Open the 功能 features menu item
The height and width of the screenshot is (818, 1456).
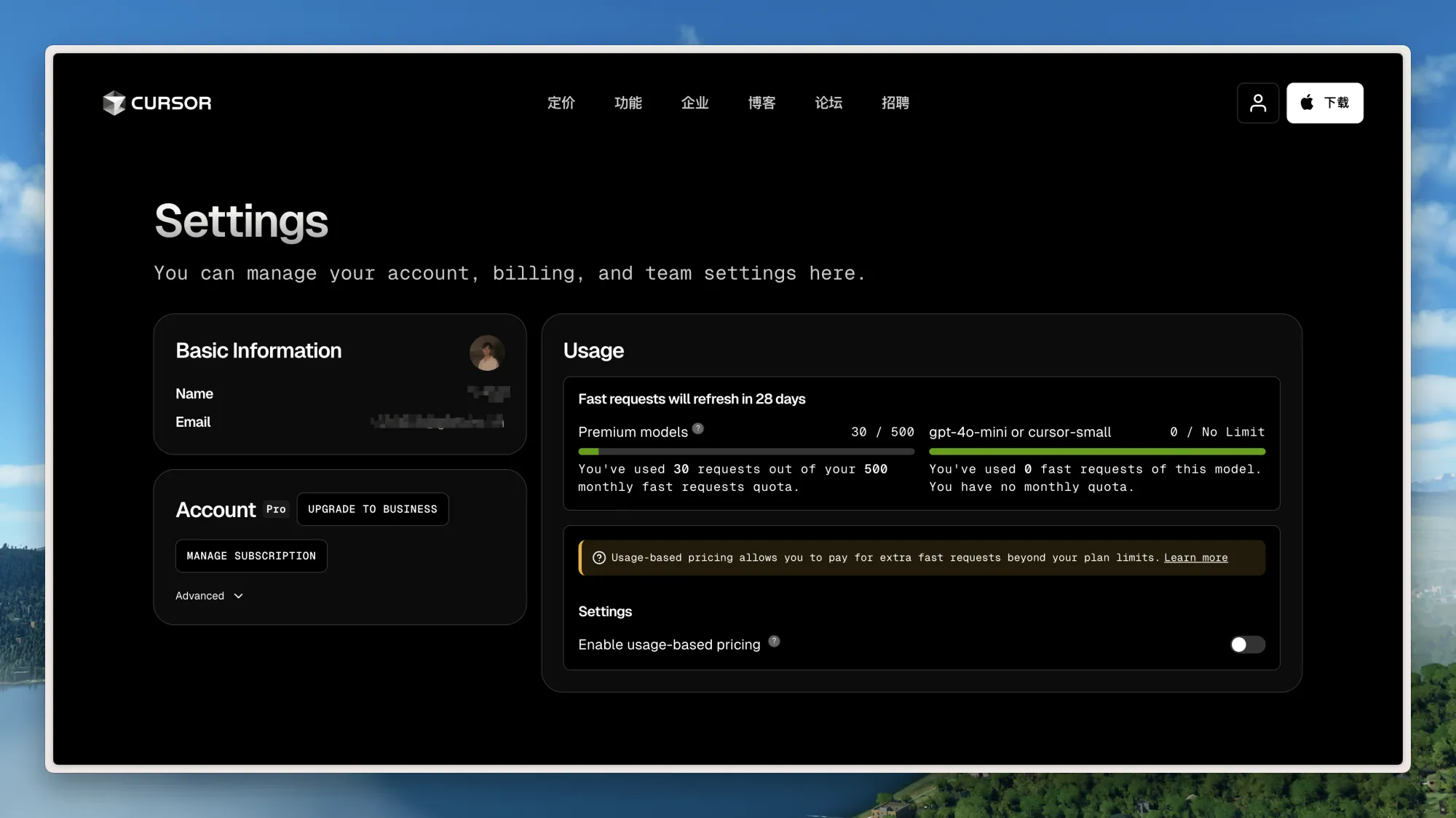click(628, 103)
